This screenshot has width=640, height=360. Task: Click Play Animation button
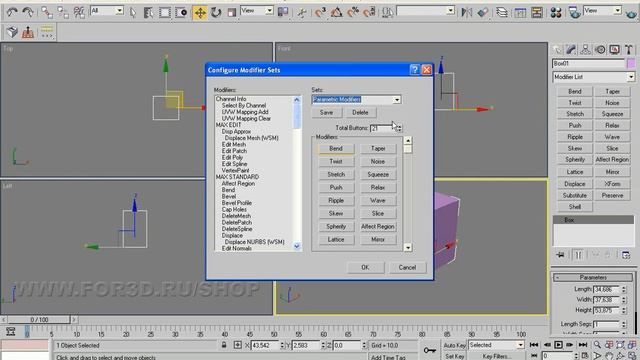coord(558,345)
